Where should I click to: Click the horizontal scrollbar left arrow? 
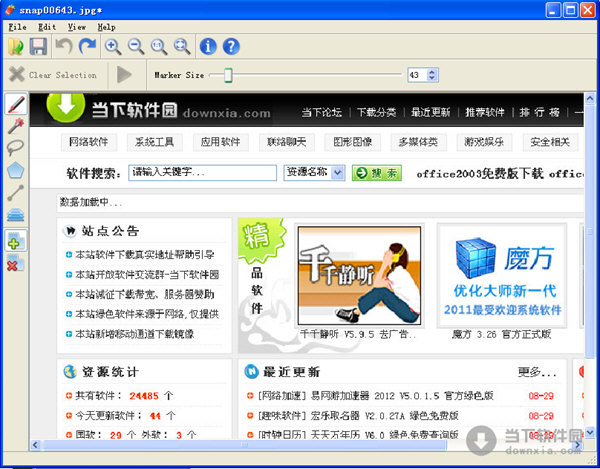coord(36,445)
